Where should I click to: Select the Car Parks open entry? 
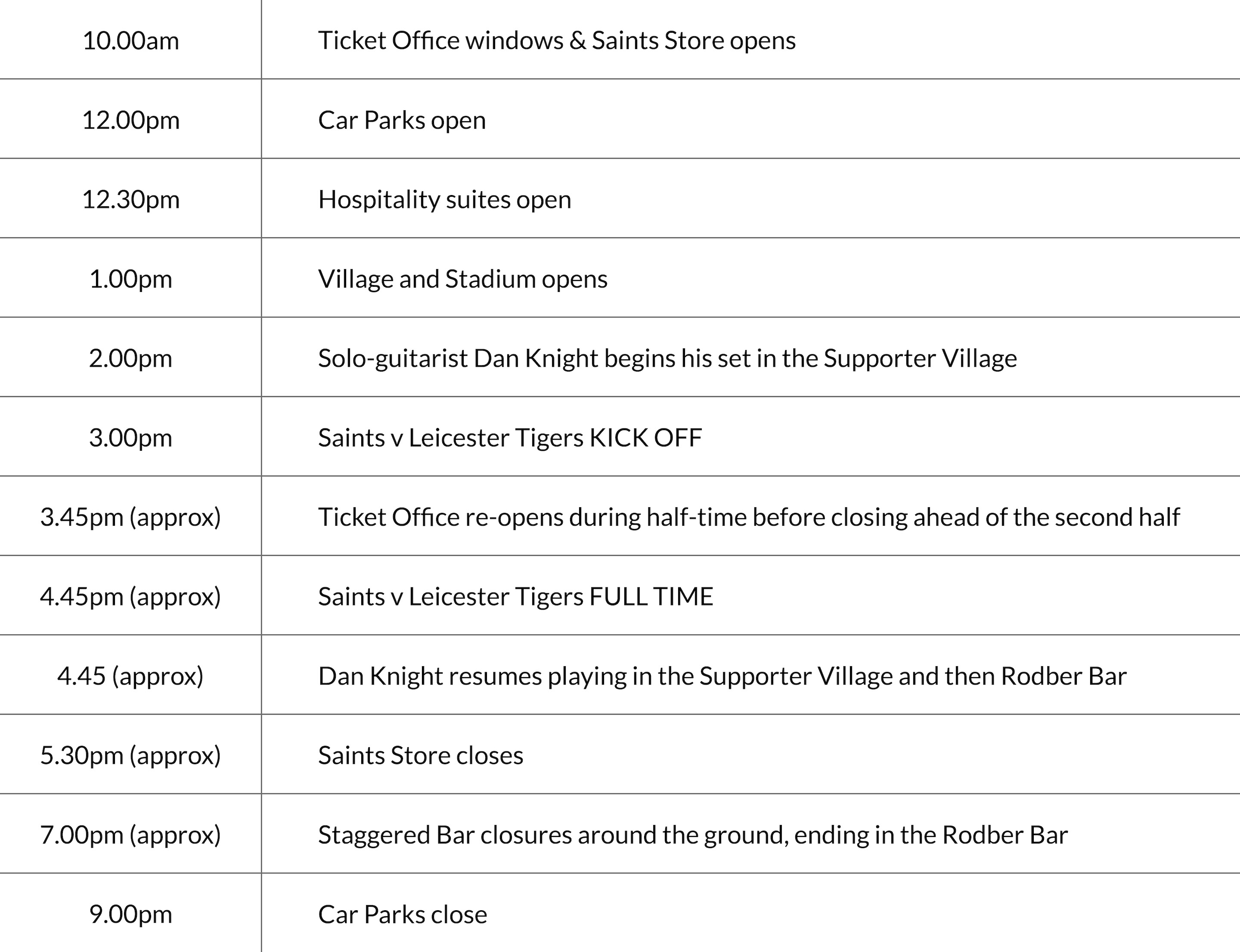click(402, 120)
